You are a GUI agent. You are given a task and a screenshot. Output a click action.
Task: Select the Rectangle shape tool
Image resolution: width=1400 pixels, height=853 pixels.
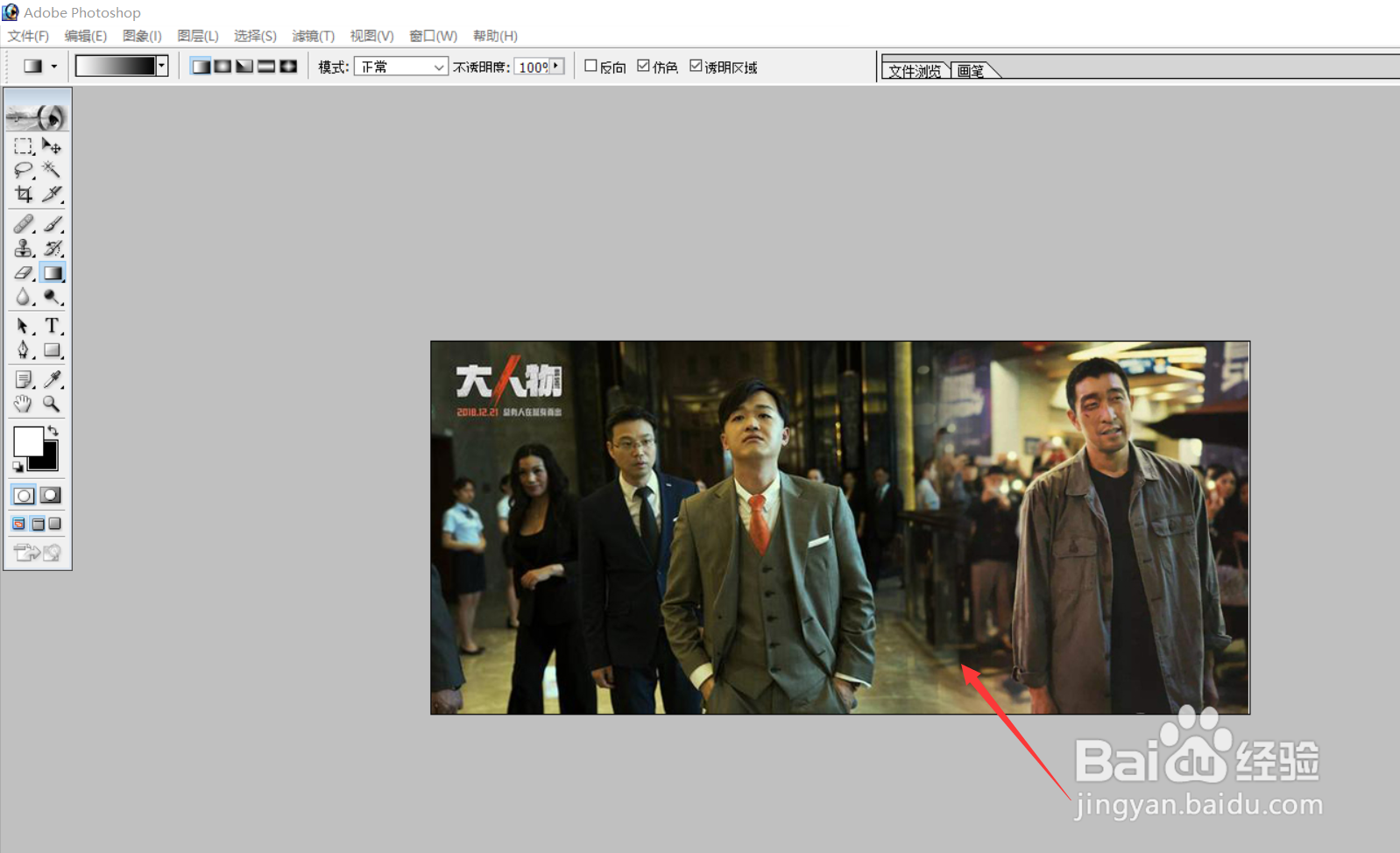tap(52, 350)
